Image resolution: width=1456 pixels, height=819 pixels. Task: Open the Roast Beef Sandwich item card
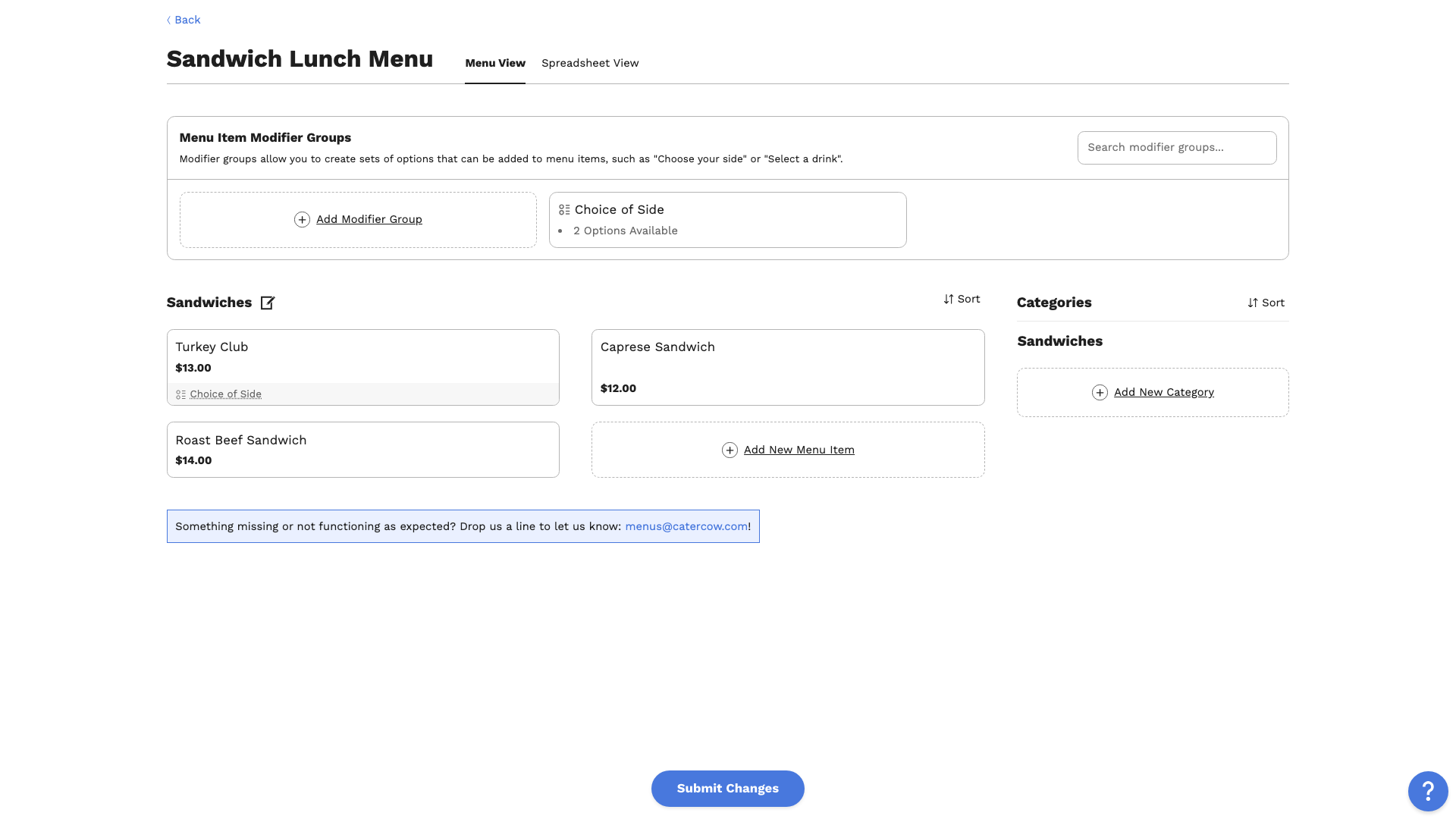(x=363, y=450)
